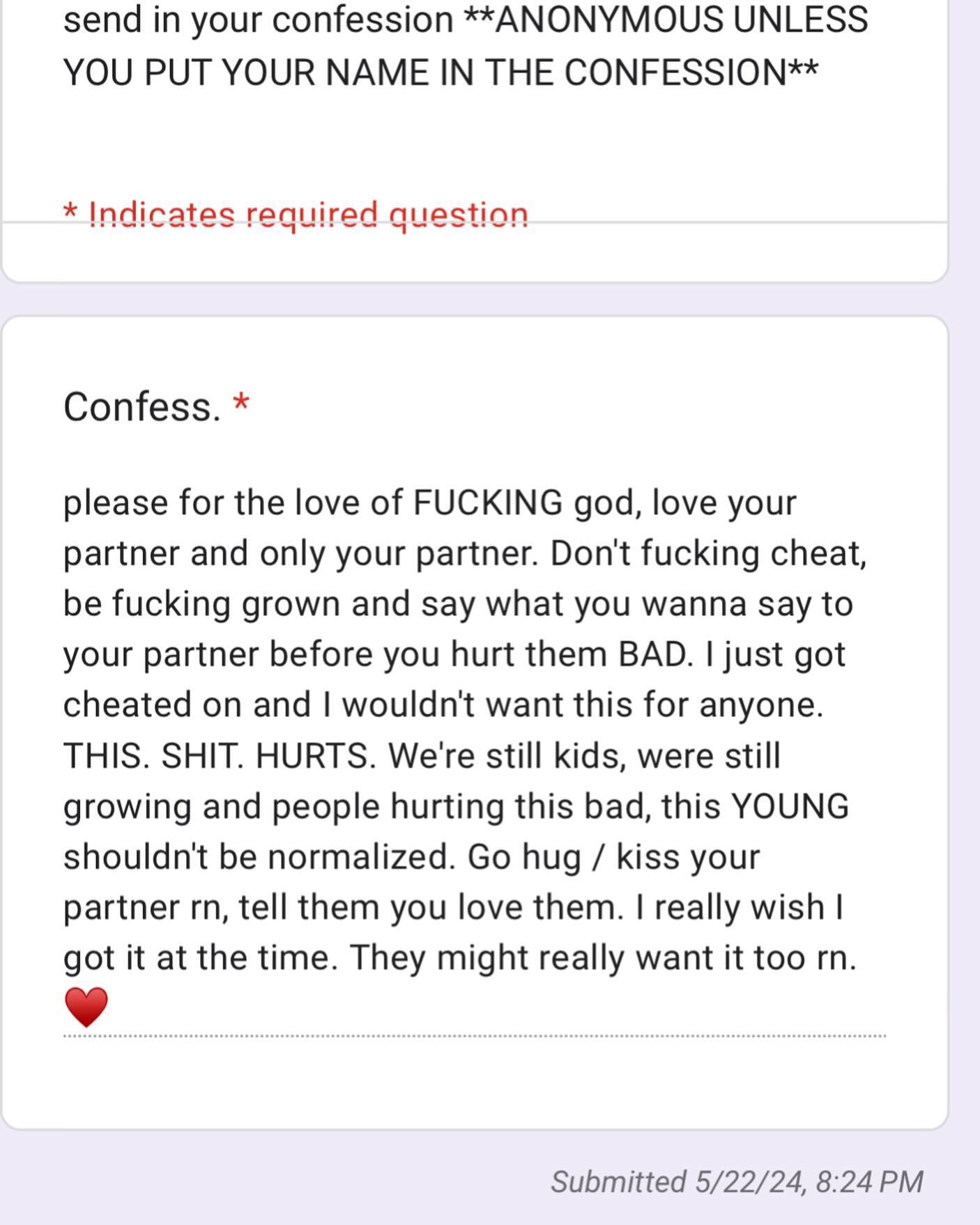Click the asterisk before Indicates required question
Viewport: 980px width, 1225px height.
pos(70,211)
